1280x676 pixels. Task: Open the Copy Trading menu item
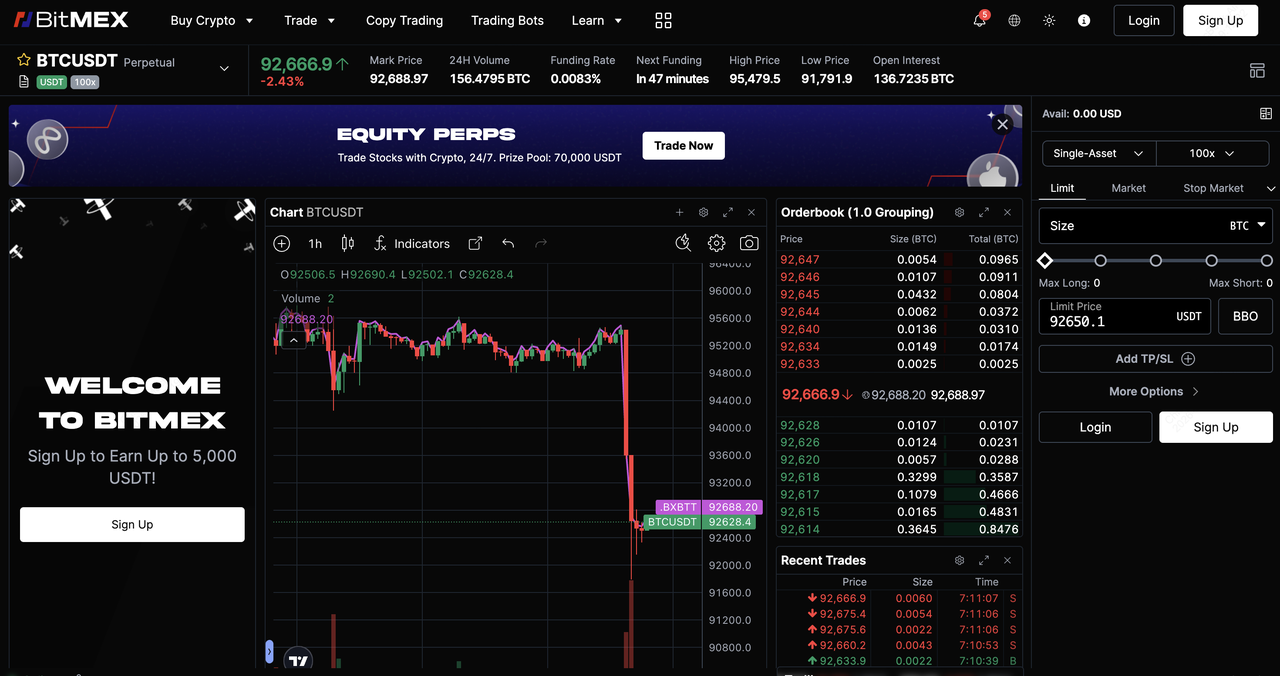(404, 21)
